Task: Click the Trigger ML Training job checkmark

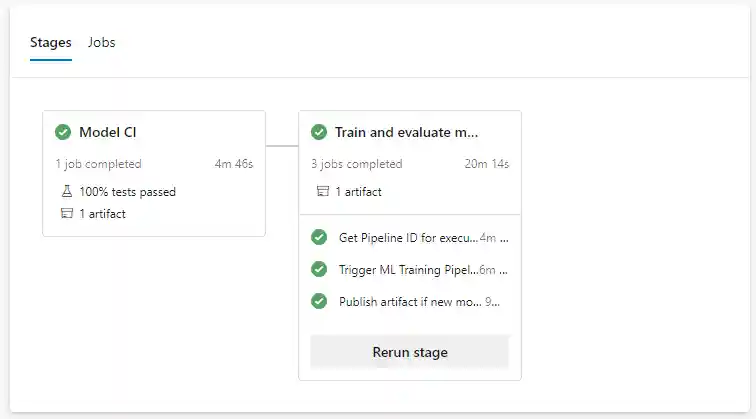Action: pyautogui.click(x=319, y=269)
